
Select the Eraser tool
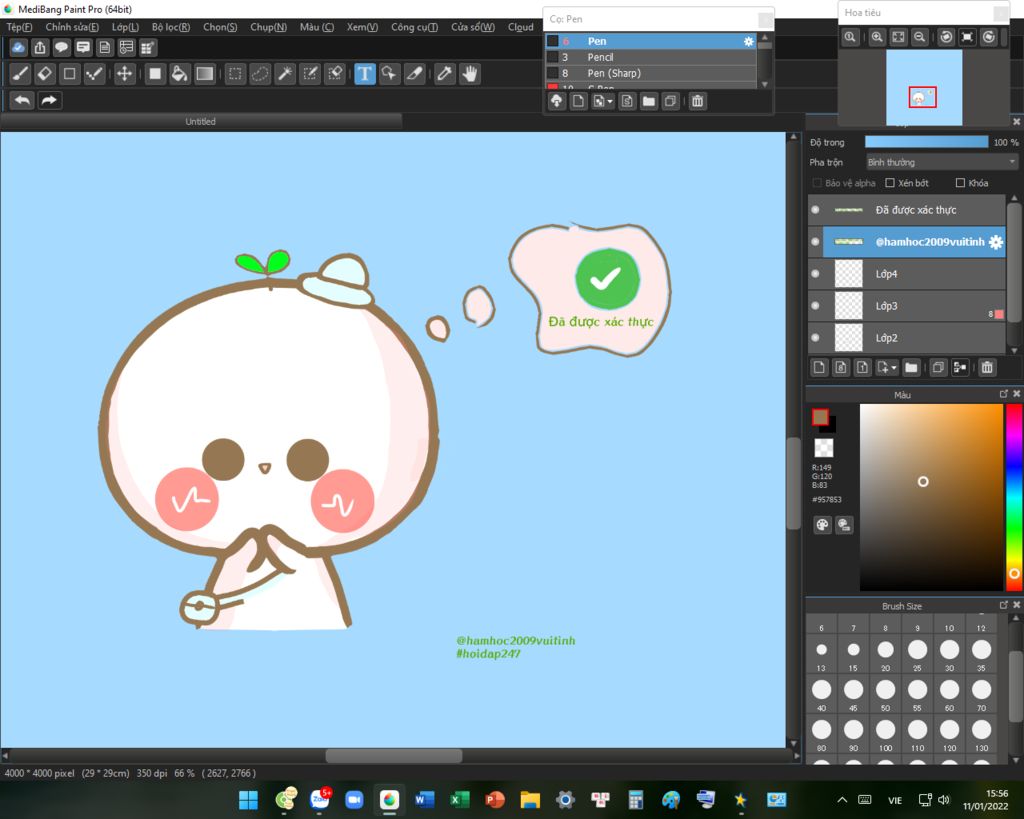(45, 73)
